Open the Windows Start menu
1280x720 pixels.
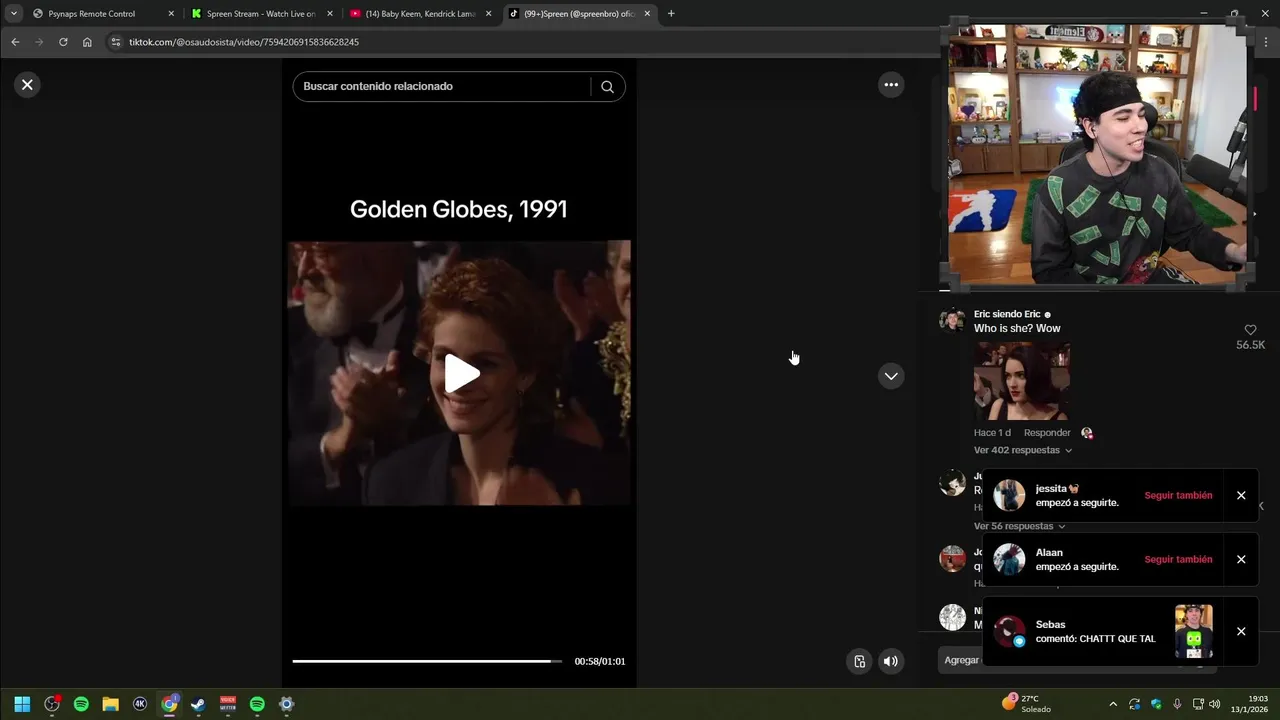[22, 704]
